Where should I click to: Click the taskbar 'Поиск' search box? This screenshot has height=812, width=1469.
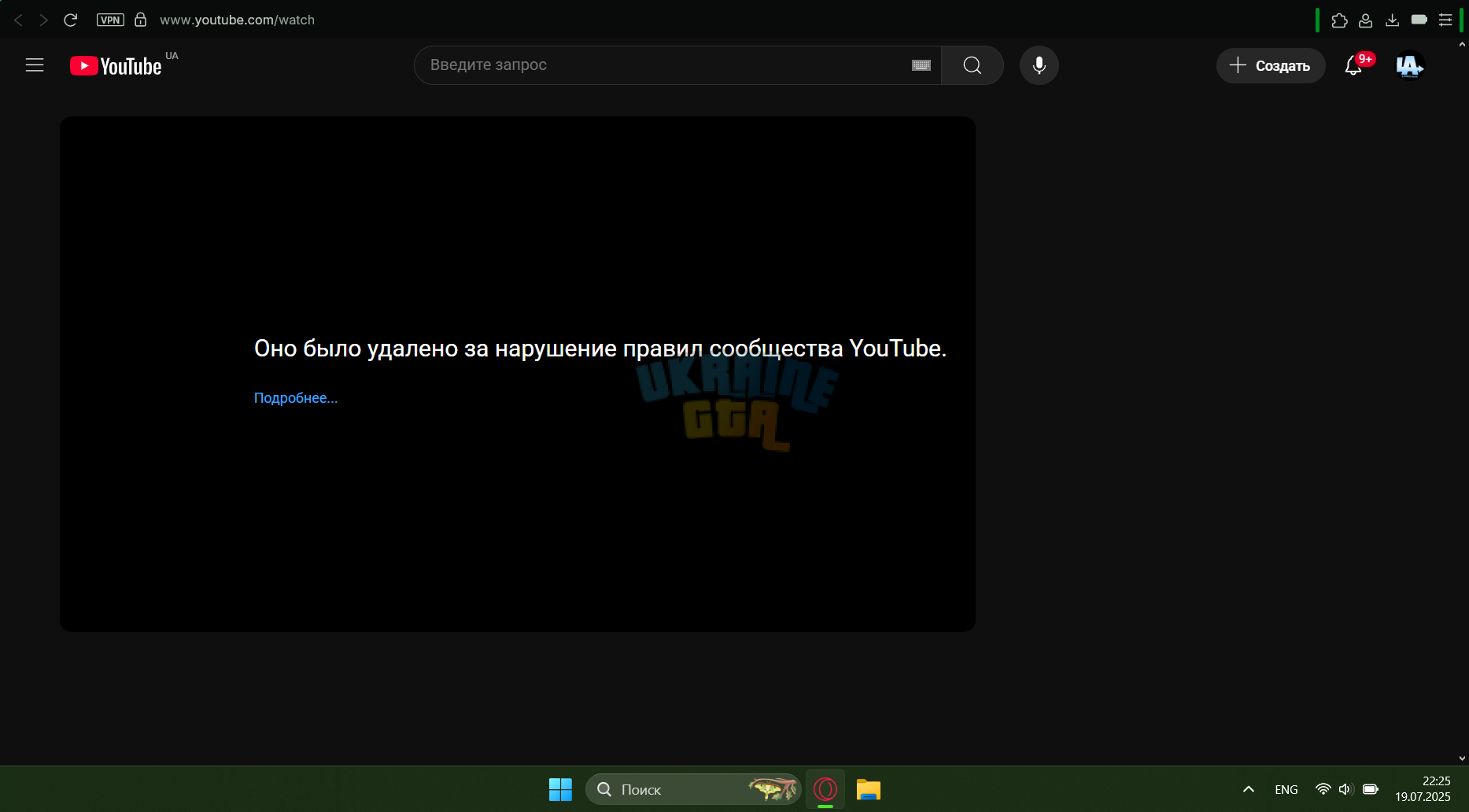pos(693,789)
